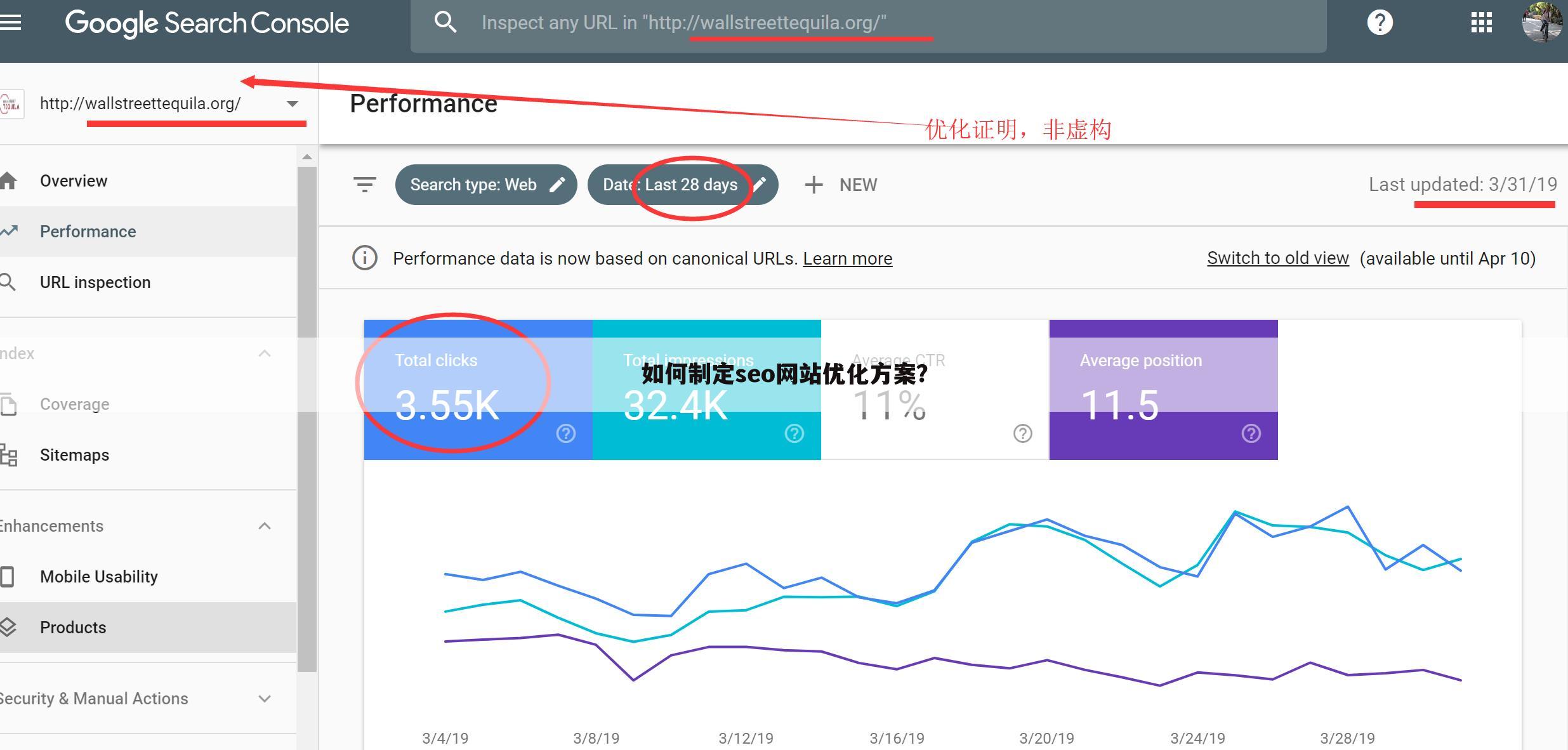Click the http://wallstreettequila.org/ property name
1568x750 pixels.
point(140,103)
